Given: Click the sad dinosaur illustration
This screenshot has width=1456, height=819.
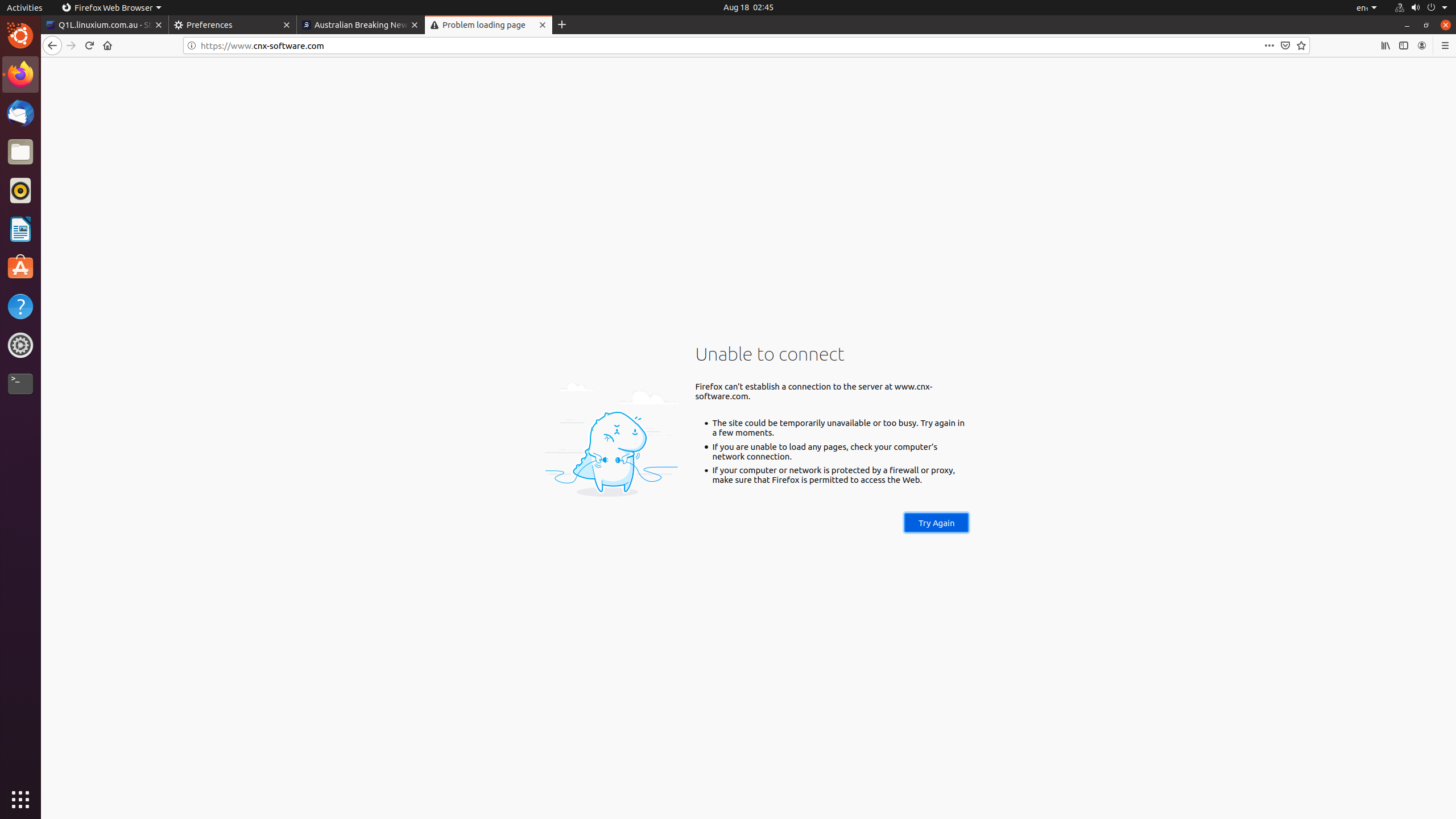Looking at the screenshot, I should (x=611, y=439).
